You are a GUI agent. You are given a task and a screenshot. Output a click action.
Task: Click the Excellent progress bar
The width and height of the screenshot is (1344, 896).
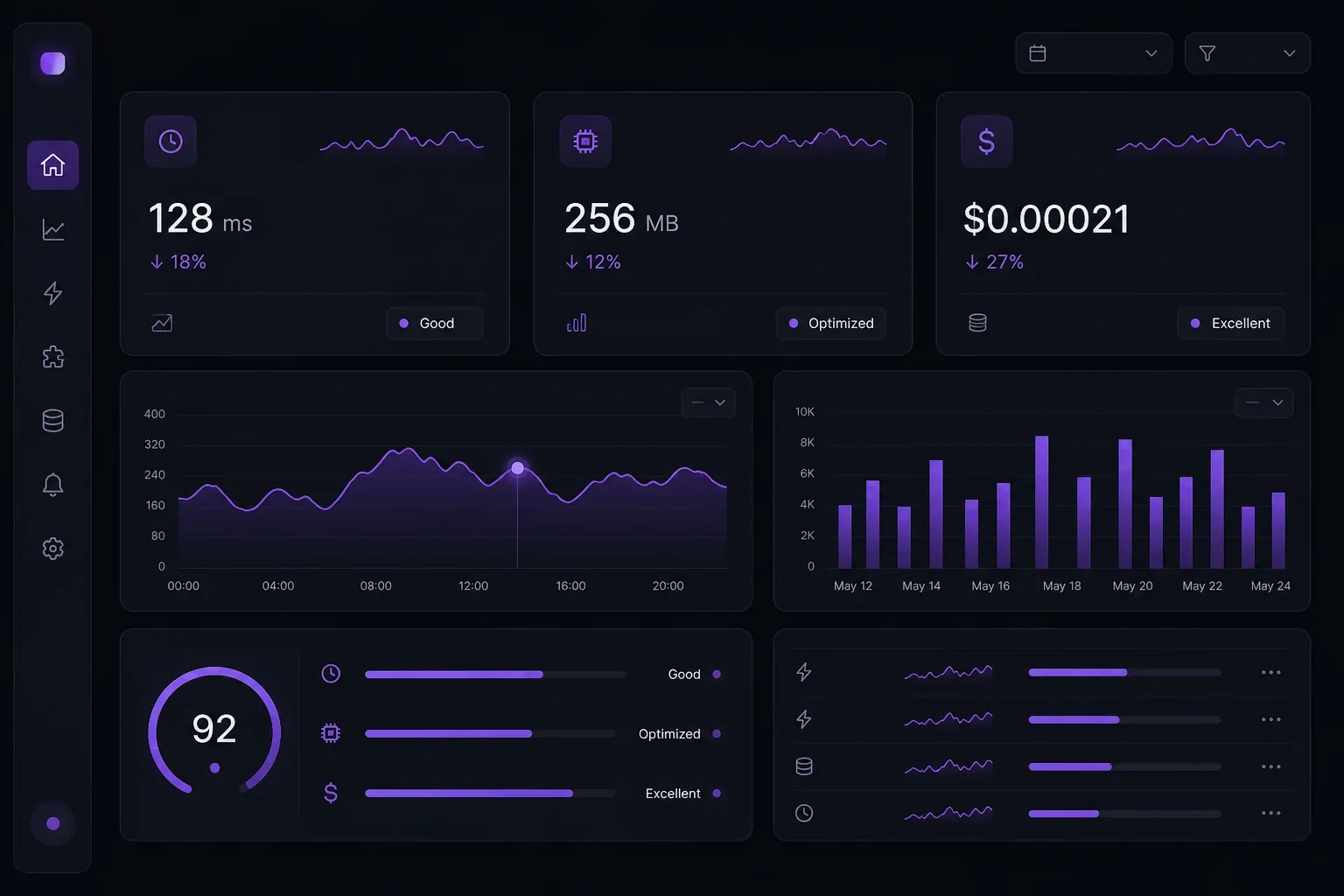[x=491, y=793]
